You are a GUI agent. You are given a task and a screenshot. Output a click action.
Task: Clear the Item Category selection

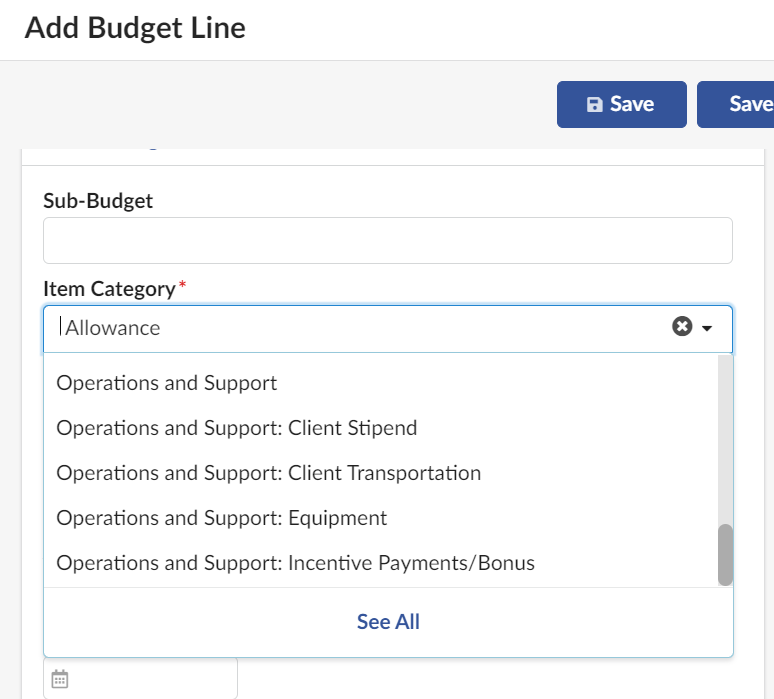[682, 327]
